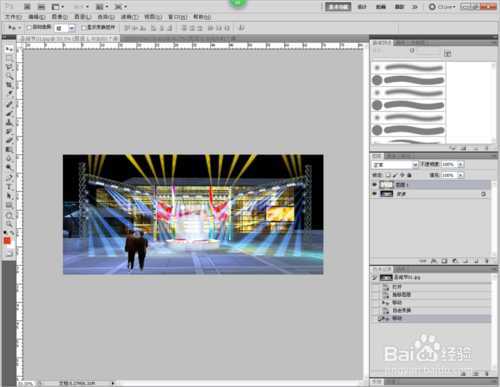Click the delete layer trash icon
Viewport: 500px width, 387px height.
point(486,261)
